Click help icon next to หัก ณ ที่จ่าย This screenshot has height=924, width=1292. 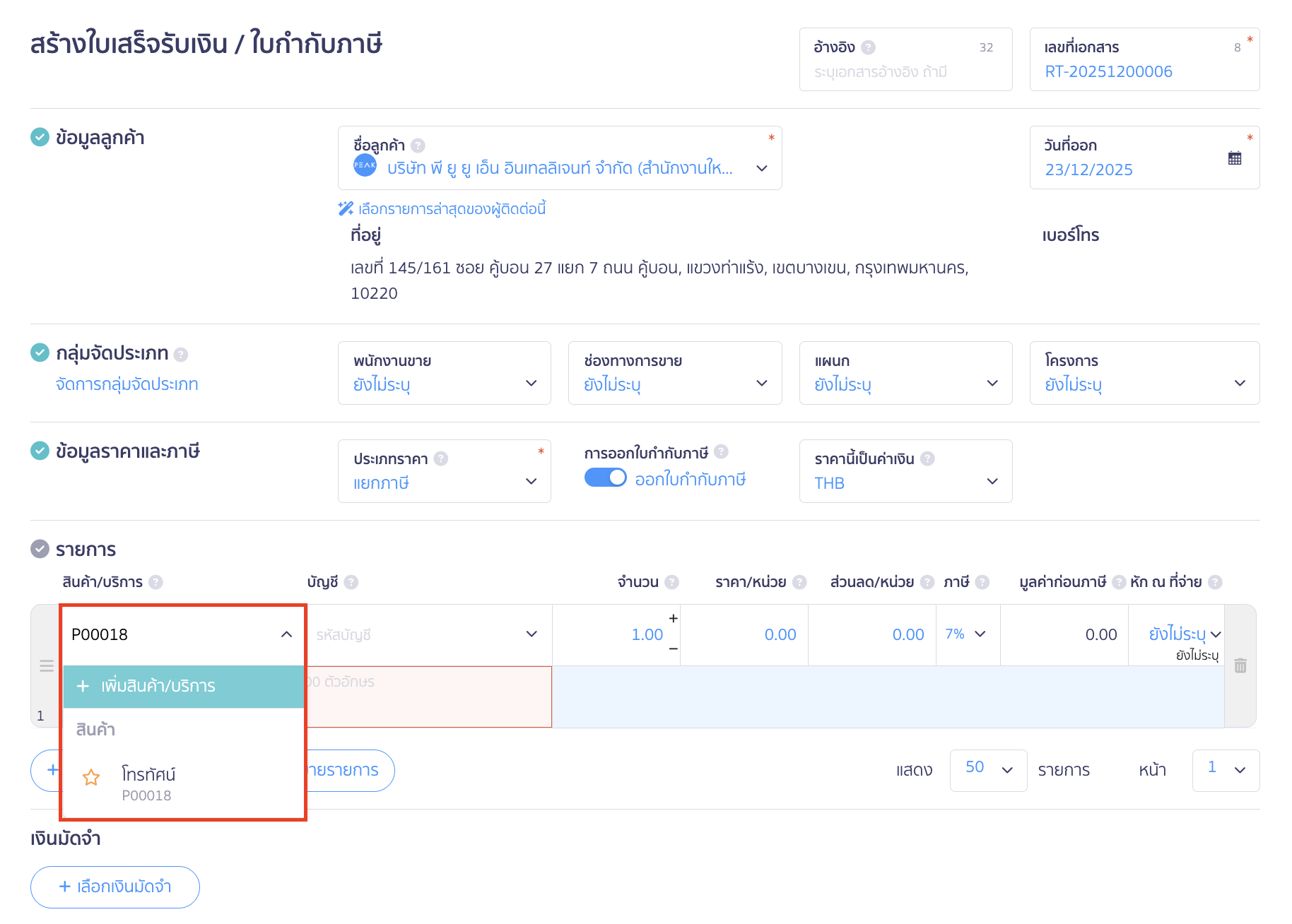[x=1215, y=582]
